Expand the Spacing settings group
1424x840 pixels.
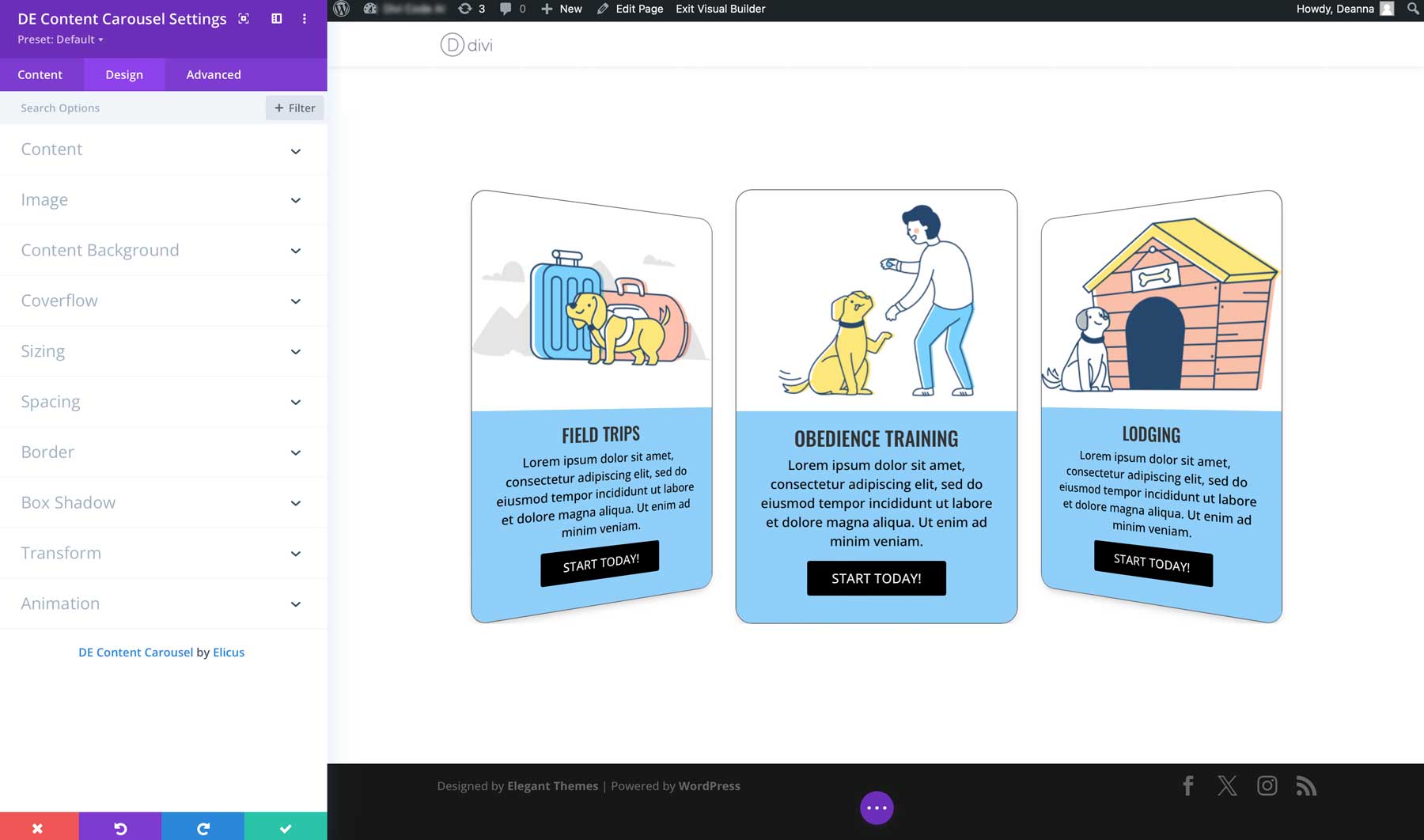[163, 402]
